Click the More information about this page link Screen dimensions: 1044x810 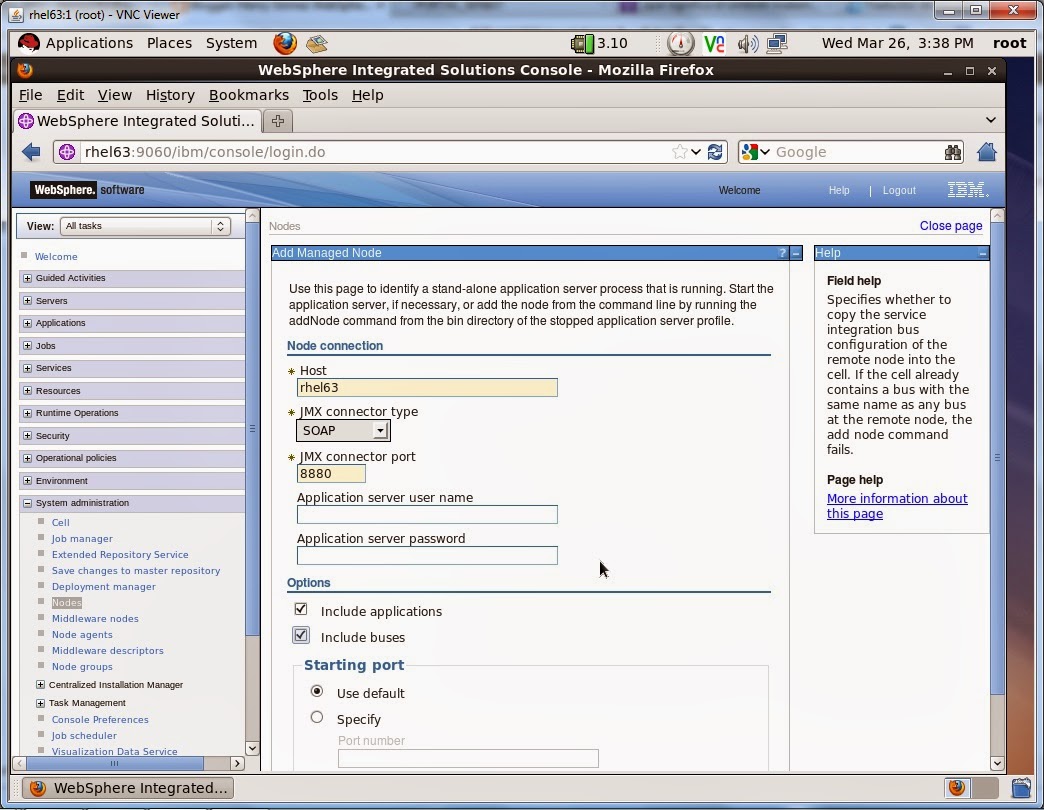coord(897,498)
